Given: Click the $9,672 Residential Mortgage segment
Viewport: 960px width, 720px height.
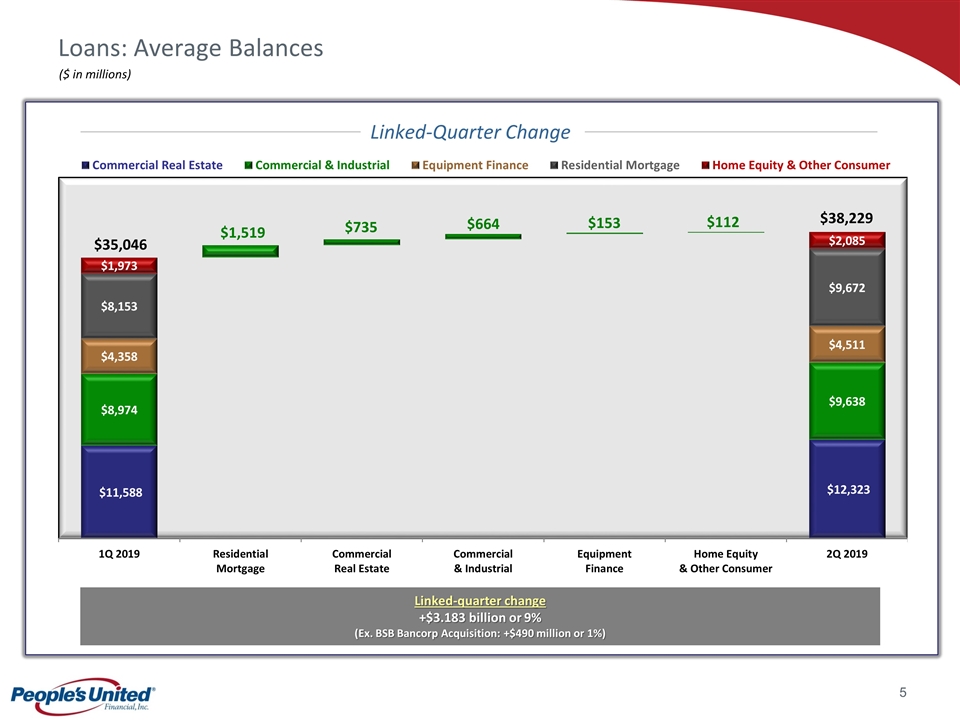Looking at the screenshot, I should coord(846,287).
